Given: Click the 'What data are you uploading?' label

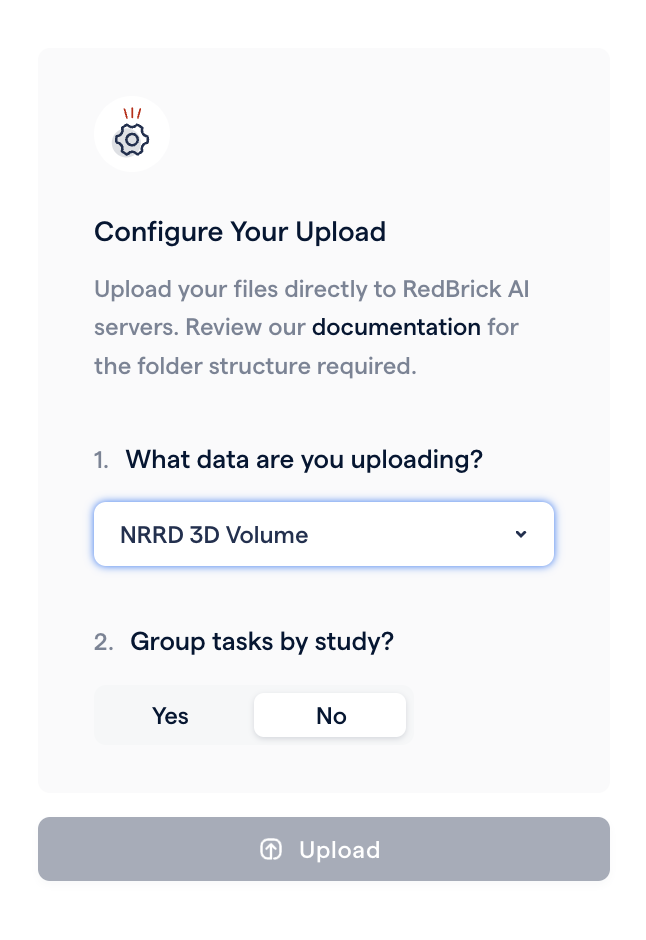Looking at the screenshot, I should point(304,460).
